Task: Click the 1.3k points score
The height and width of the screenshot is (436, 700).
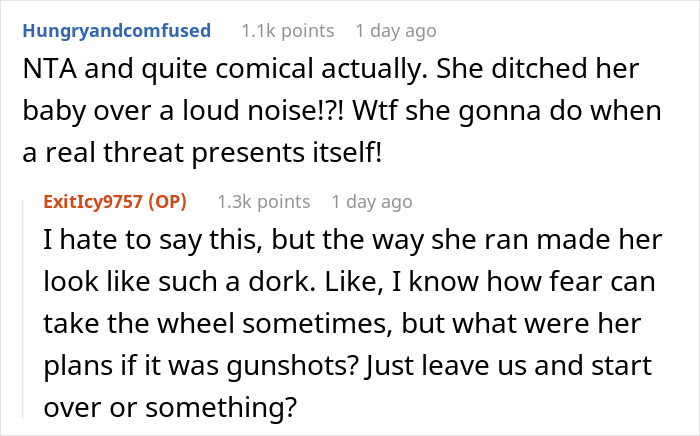Action: (x=263, y=202)
